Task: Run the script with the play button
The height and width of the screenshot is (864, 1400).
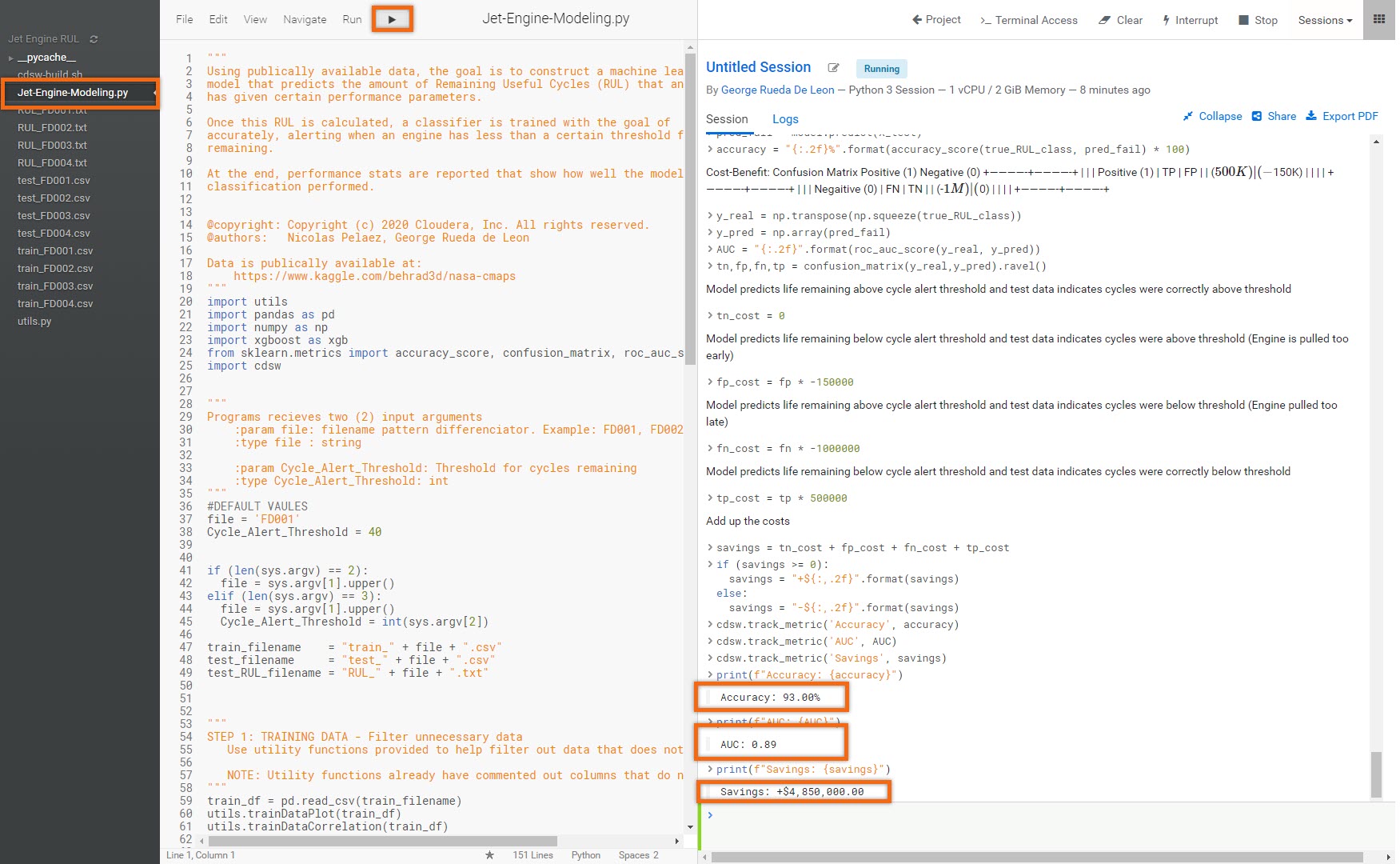Action: 392,19
